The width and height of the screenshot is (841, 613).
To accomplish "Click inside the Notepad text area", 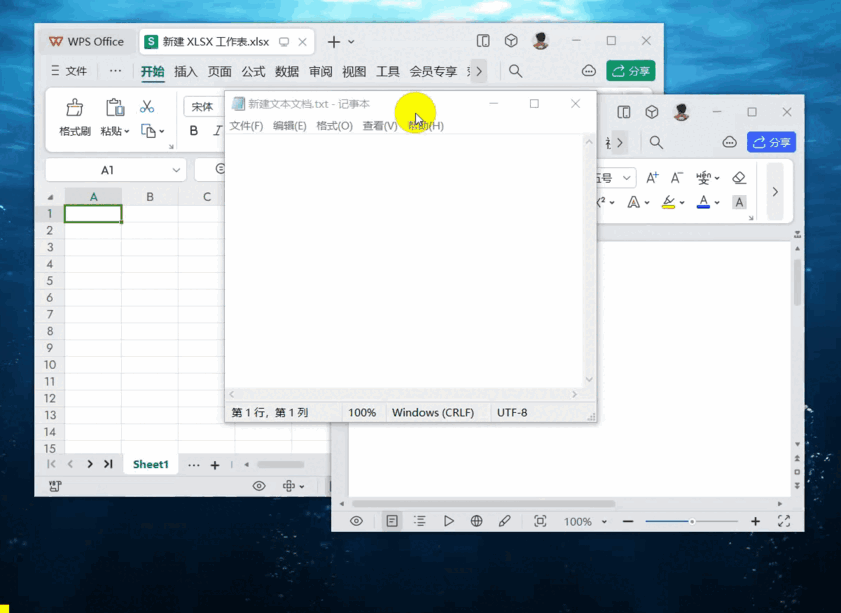I will coord(404,261).
